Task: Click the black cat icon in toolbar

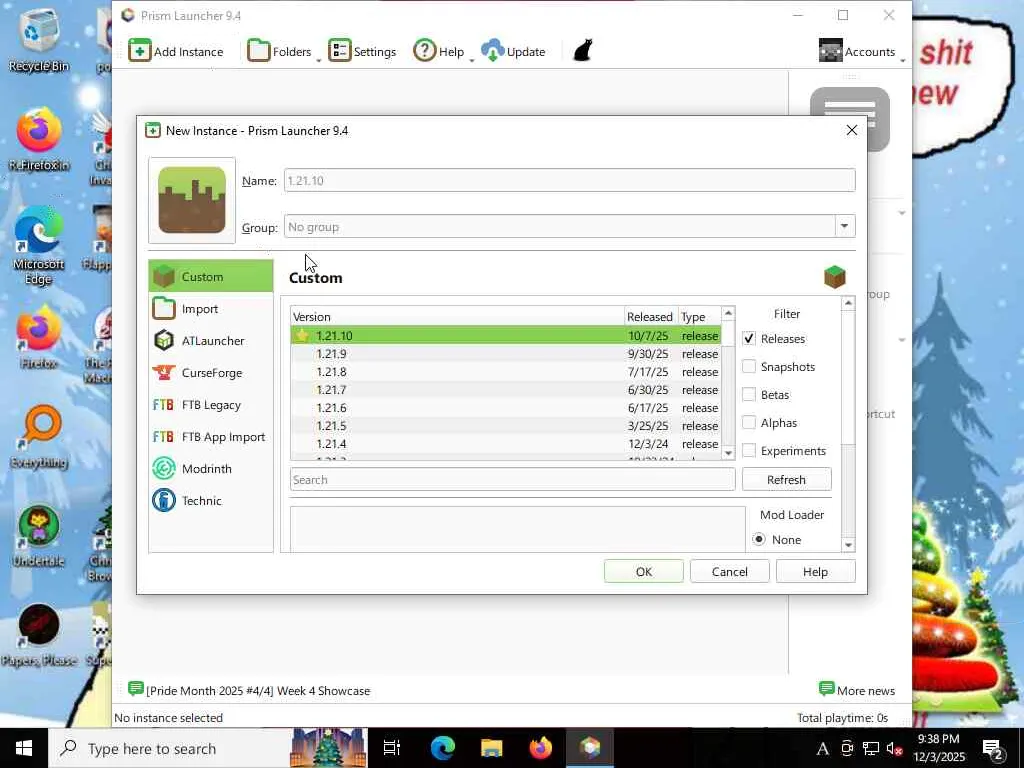Action: pos(583,50)
